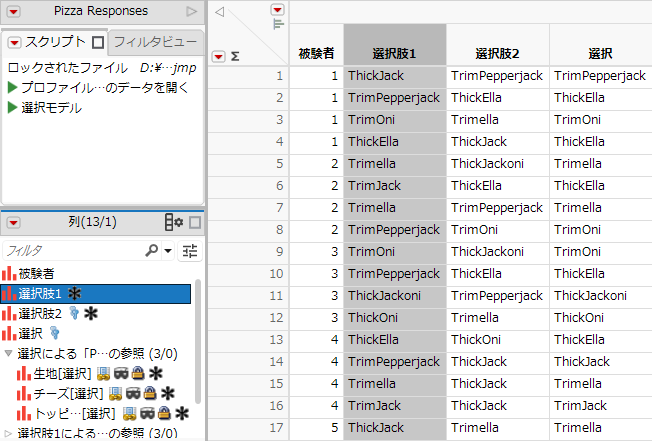Select the 選択肢2 column header
Screen dimensions: 652x441
pos(498,45)
